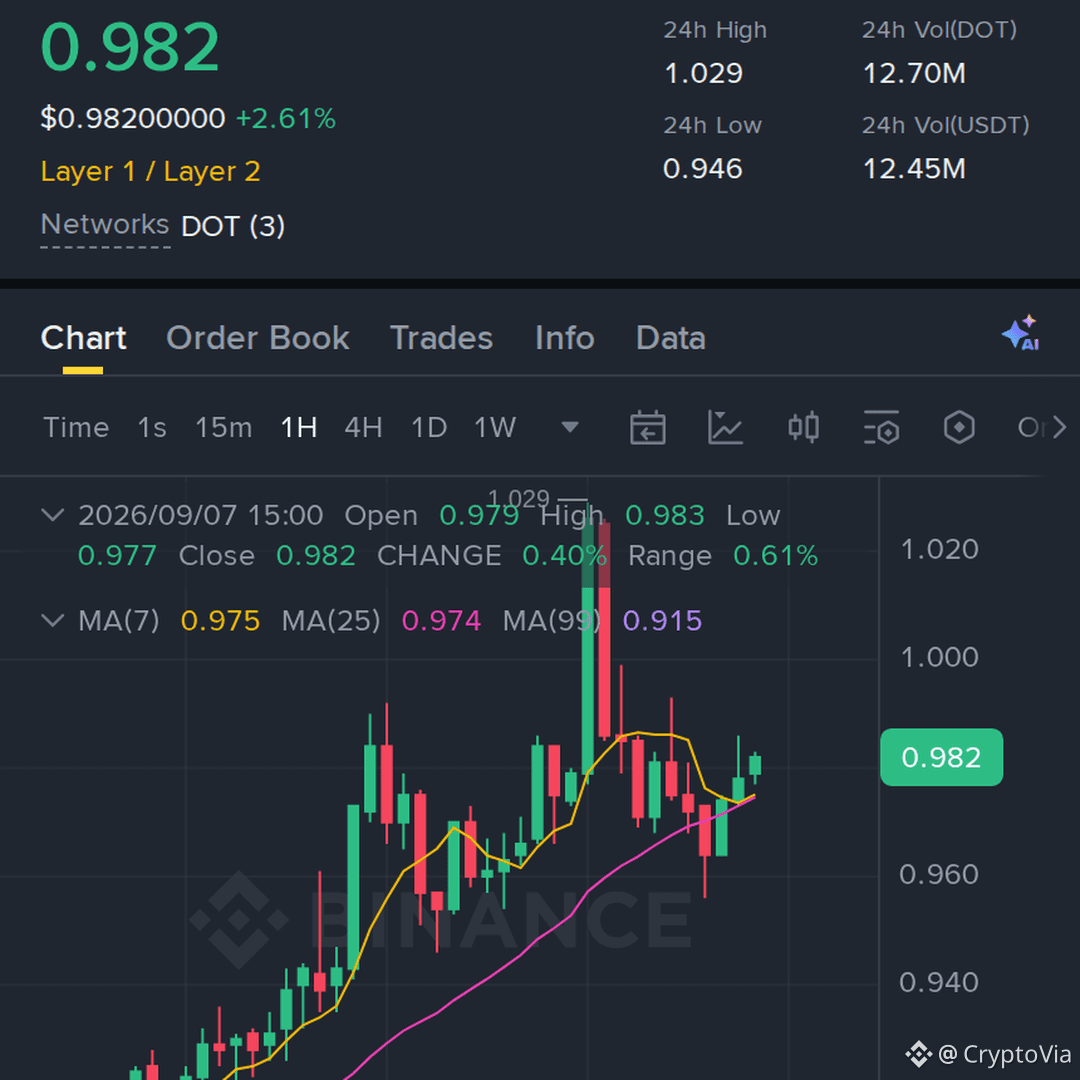1080x1080 pixels.
Task: Select the candlestick chart style icon
Action: pos(803,427)
